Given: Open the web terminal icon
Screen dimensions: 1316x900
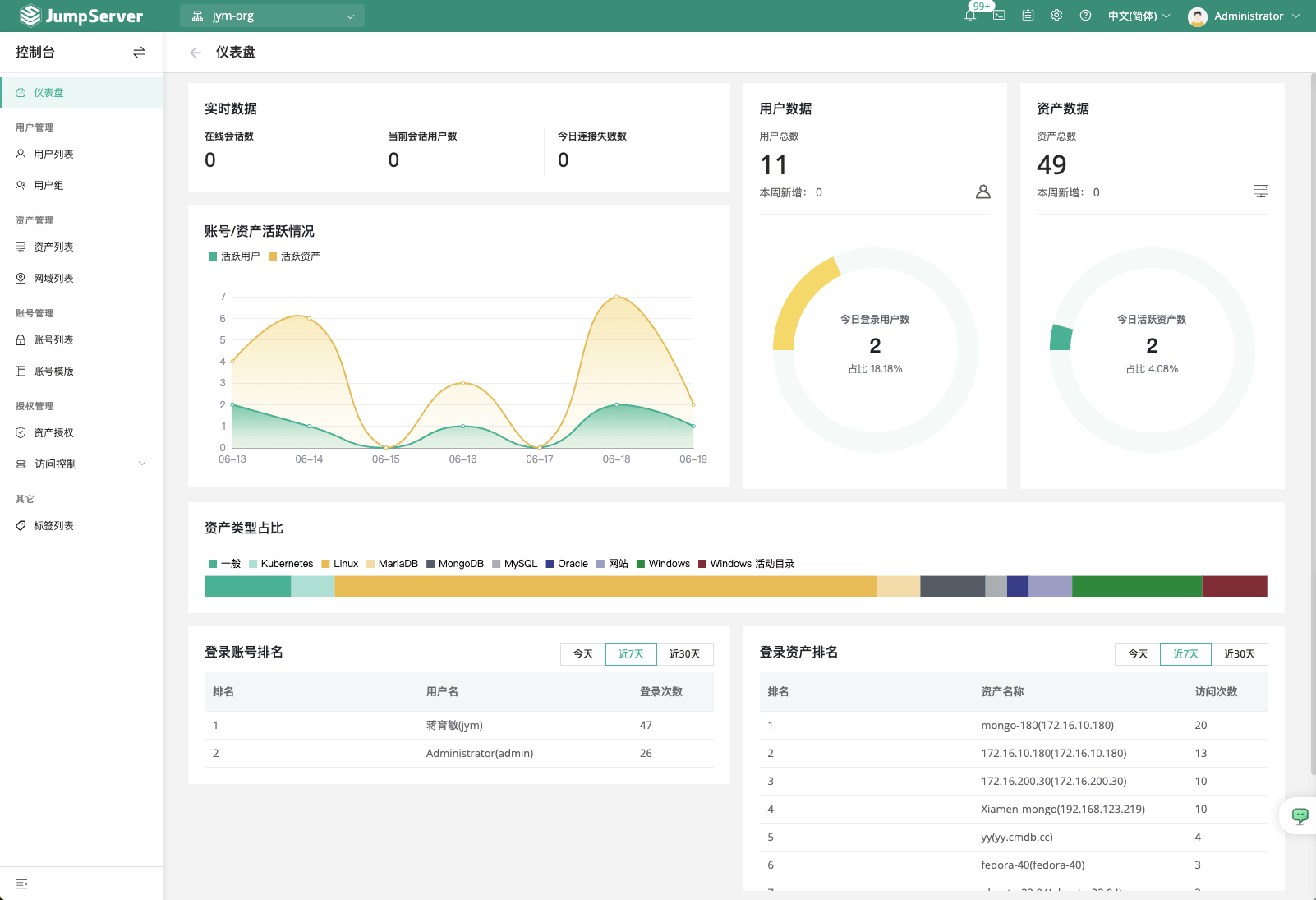Looking at the screenshot, I should [x=998, y=16].
